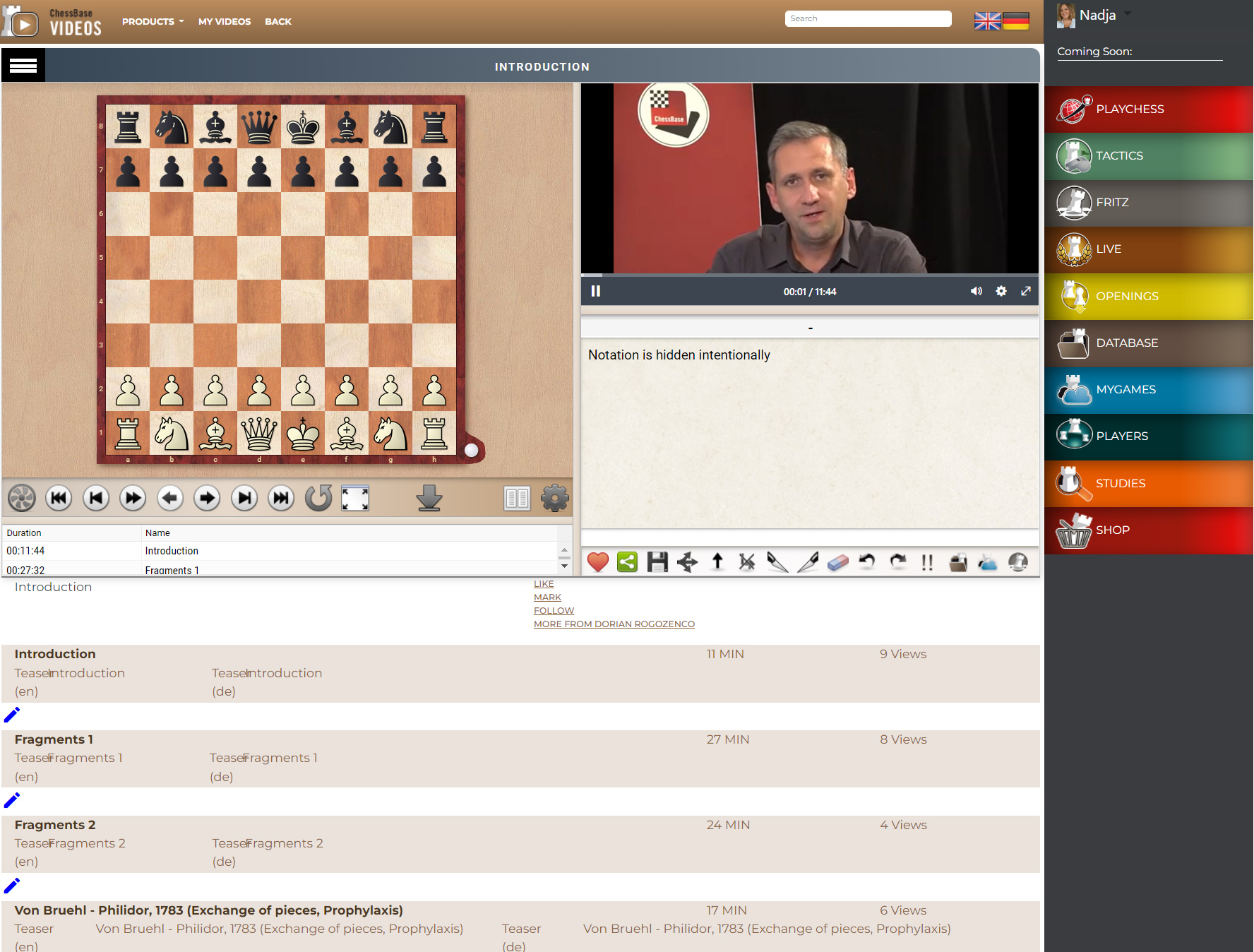Click the double exclamation annotation icon
1254x952 pixels.
pyautogui.click(x=927, y=562)
